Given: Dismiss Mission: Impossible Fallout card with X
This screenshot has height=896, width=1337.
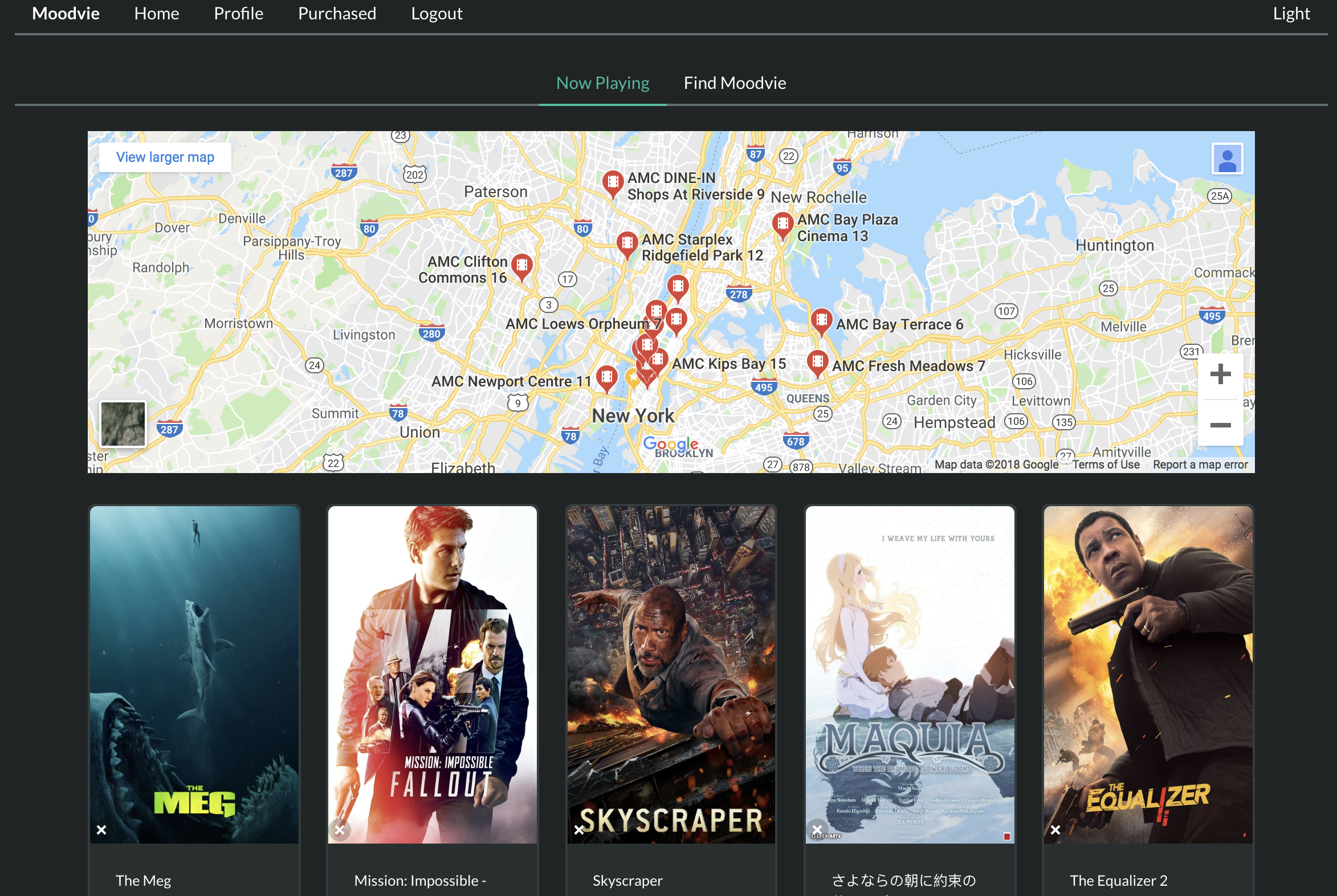Looking at the screenshot, I should coord(340,830).
